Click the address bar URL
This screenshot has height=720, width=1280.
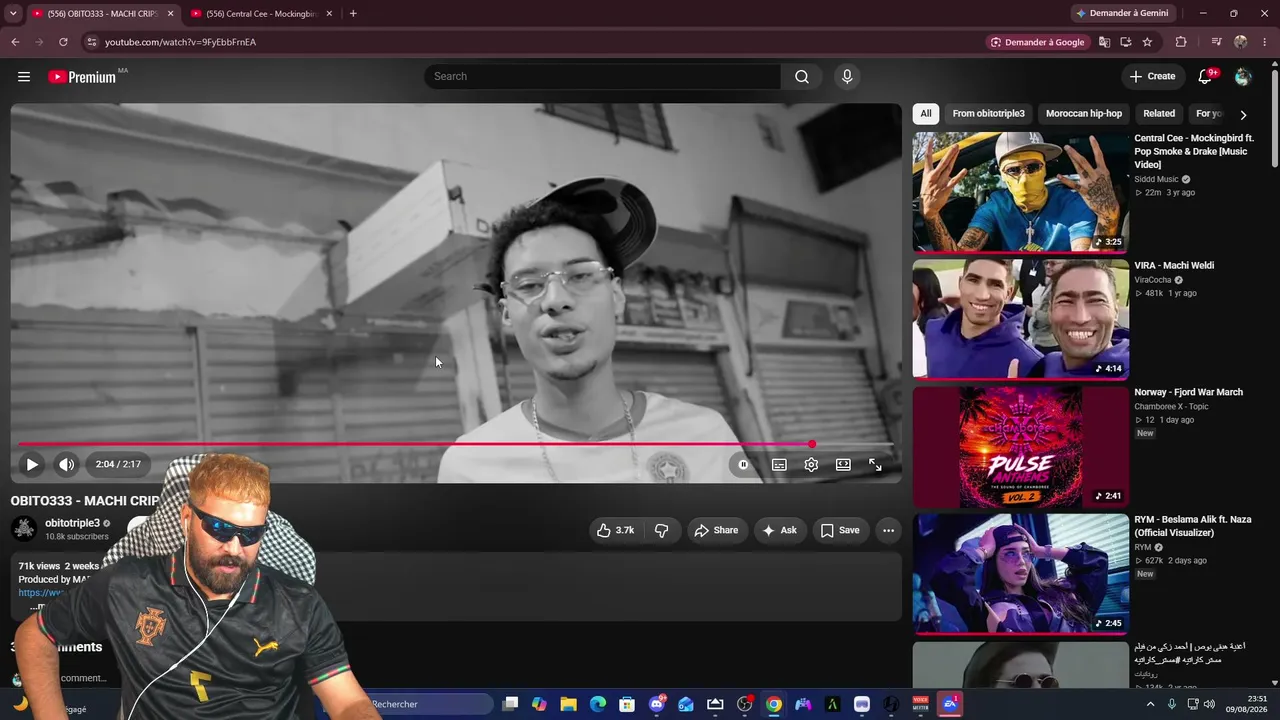[x=180, y=42]
